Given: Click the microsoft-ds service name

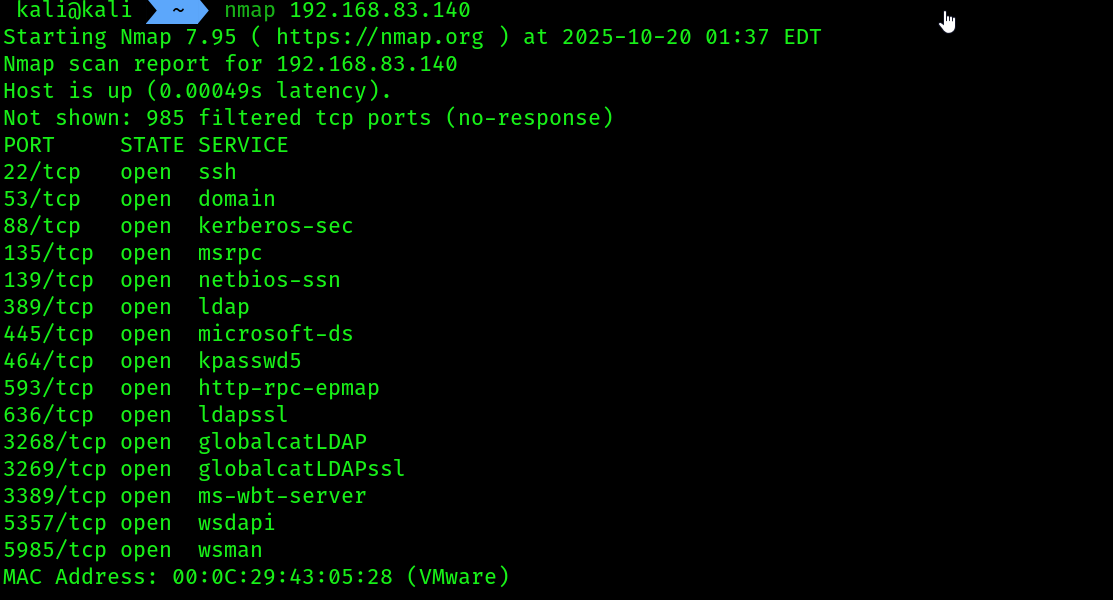Looking at the screenshot, I should (x=275, y=334).
